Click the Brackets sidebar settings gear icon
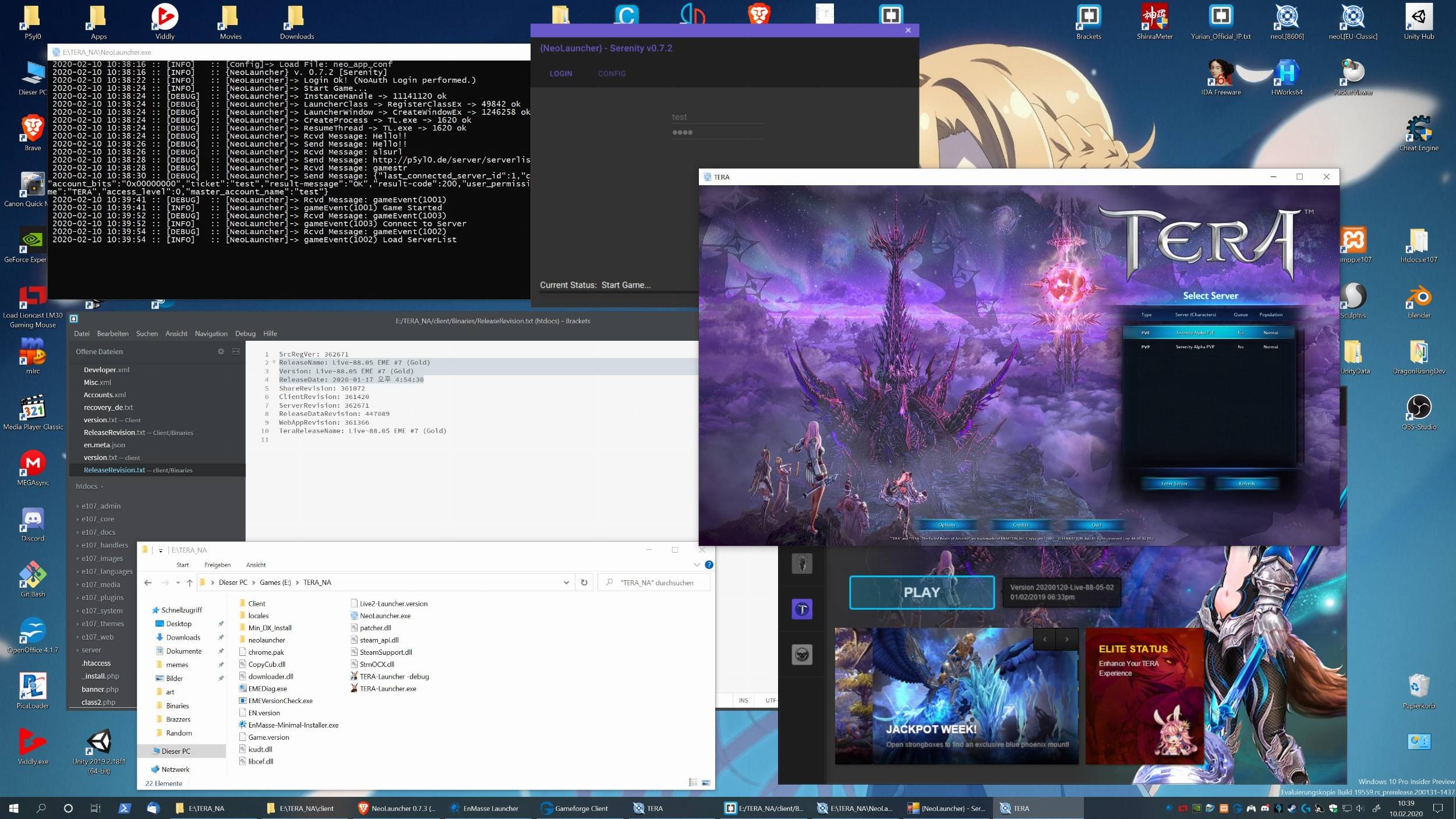1456x819 pixels. pyautogui.click(x=221, y=351)
